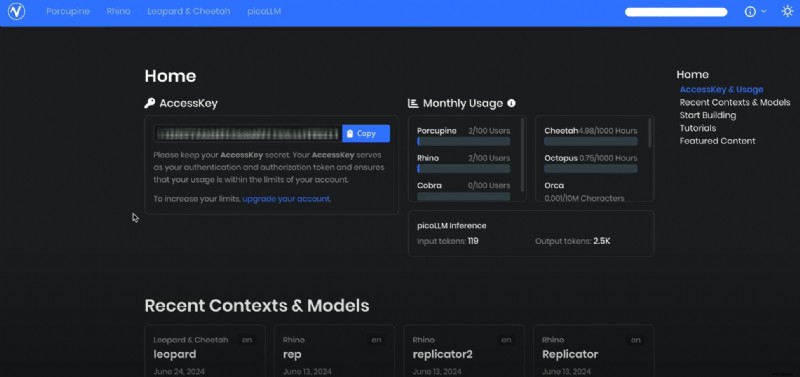This screenshot has height=377, width=800.
Task: Click the blurred AccessKey field
Action: [248, 134]
